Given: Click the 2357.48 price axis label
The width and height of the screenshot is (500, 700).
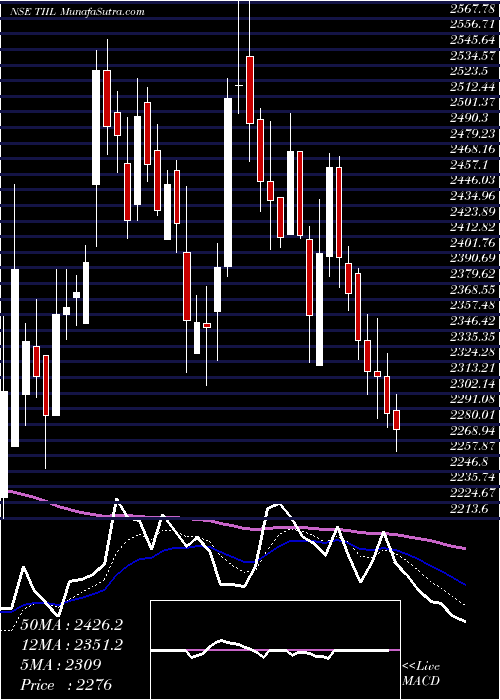Looking at the screenshot, I should (474, 305).
